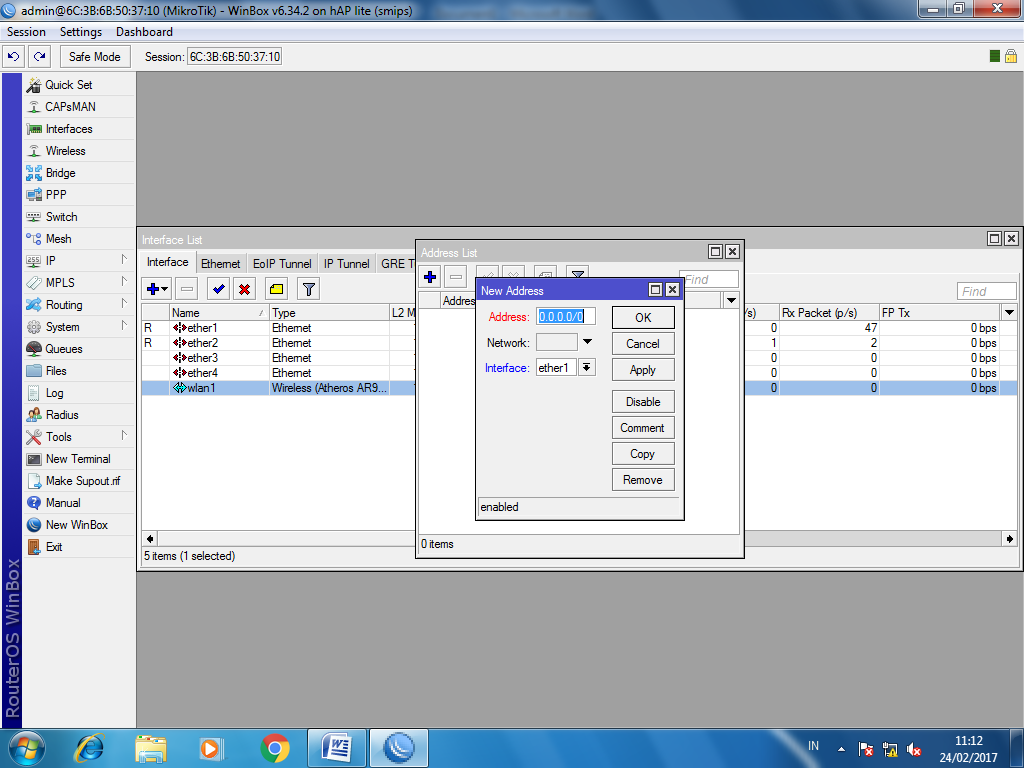Open Windows Start button
This screenshot has height=768, width=1024.
tap(26, 748)
